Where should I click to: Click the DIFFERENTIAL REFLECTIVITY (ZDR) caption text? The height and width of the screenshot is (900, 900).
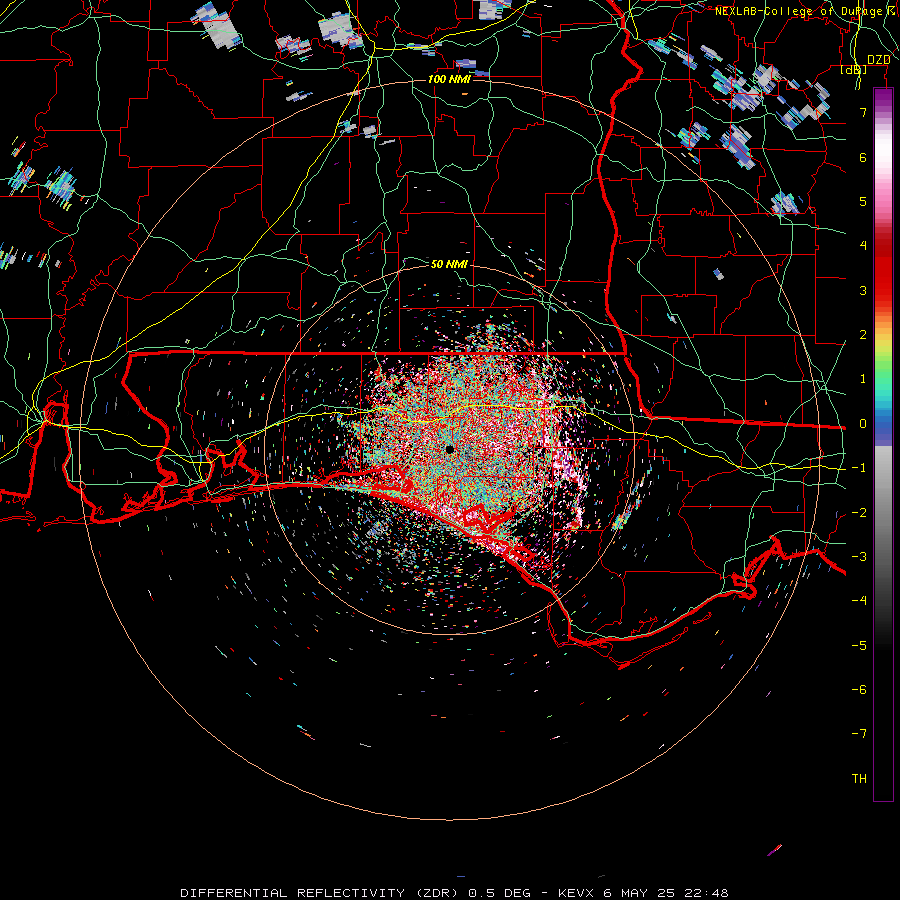320,893
